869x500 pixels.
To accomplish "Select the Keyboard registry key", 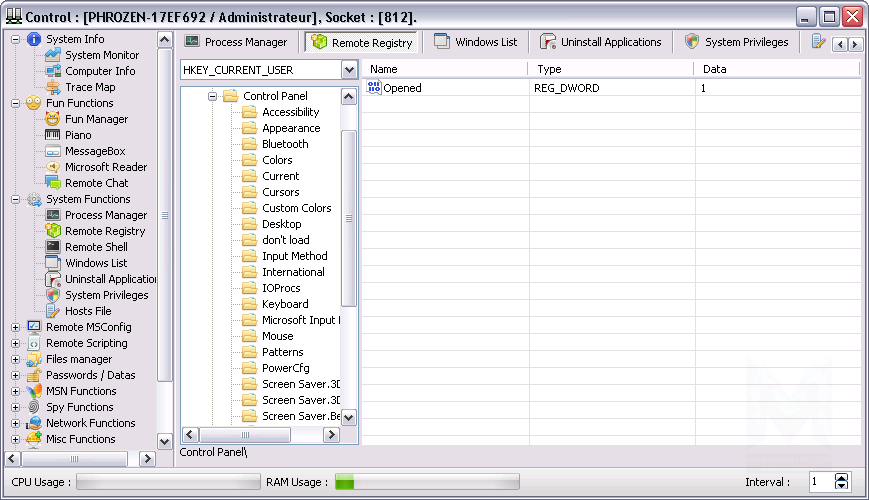I will click(x=285, y=304).
